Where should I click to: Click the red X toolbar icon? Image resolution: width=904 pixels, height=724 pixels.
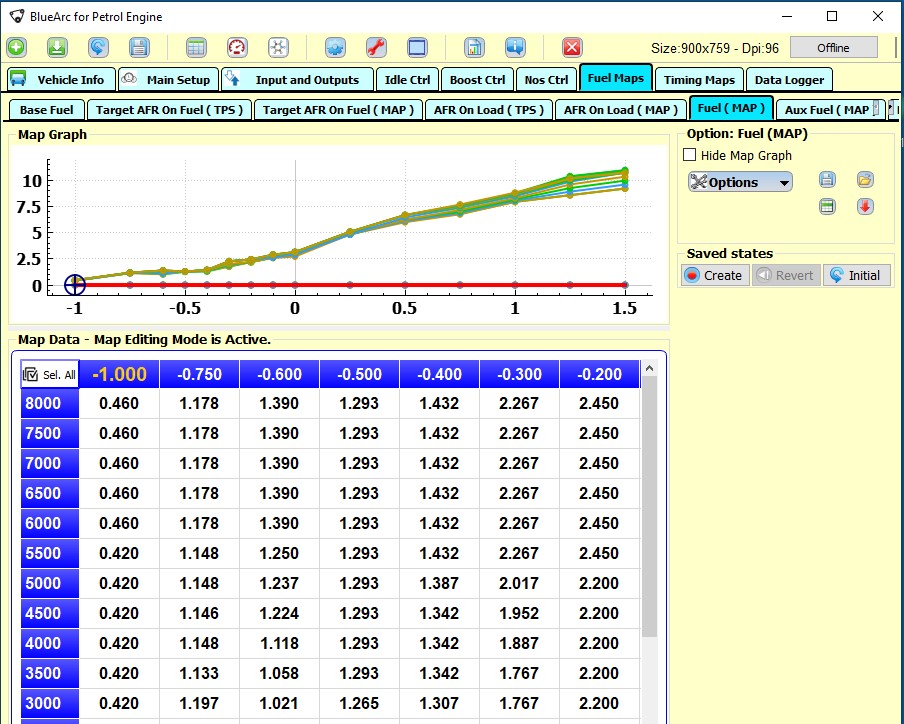(572, 47)
